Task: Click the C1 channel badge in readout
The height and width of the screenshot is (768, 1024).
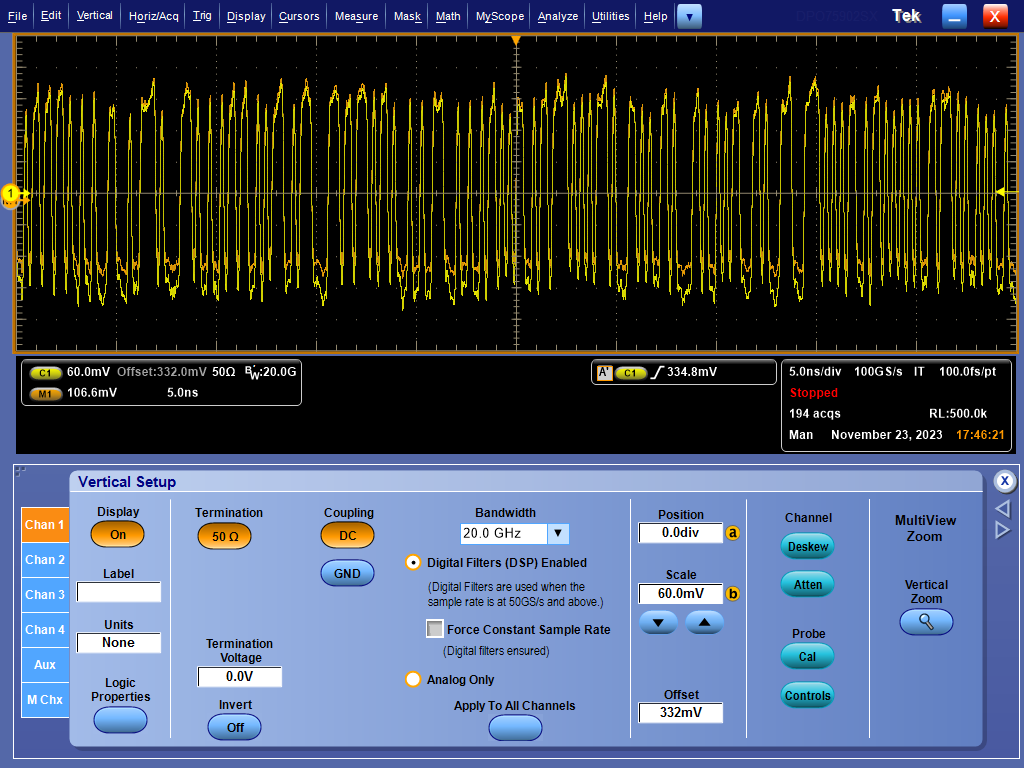Action: point(45,373)
